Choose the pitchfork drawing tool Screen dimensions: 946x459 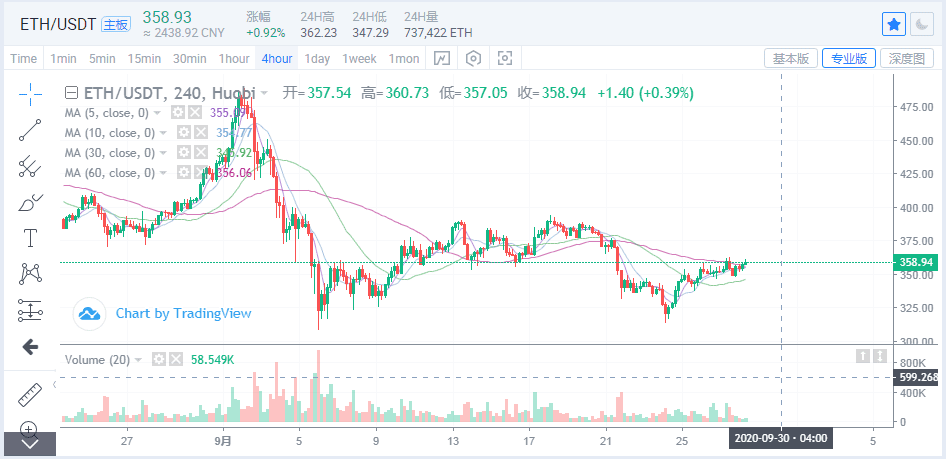30,165
